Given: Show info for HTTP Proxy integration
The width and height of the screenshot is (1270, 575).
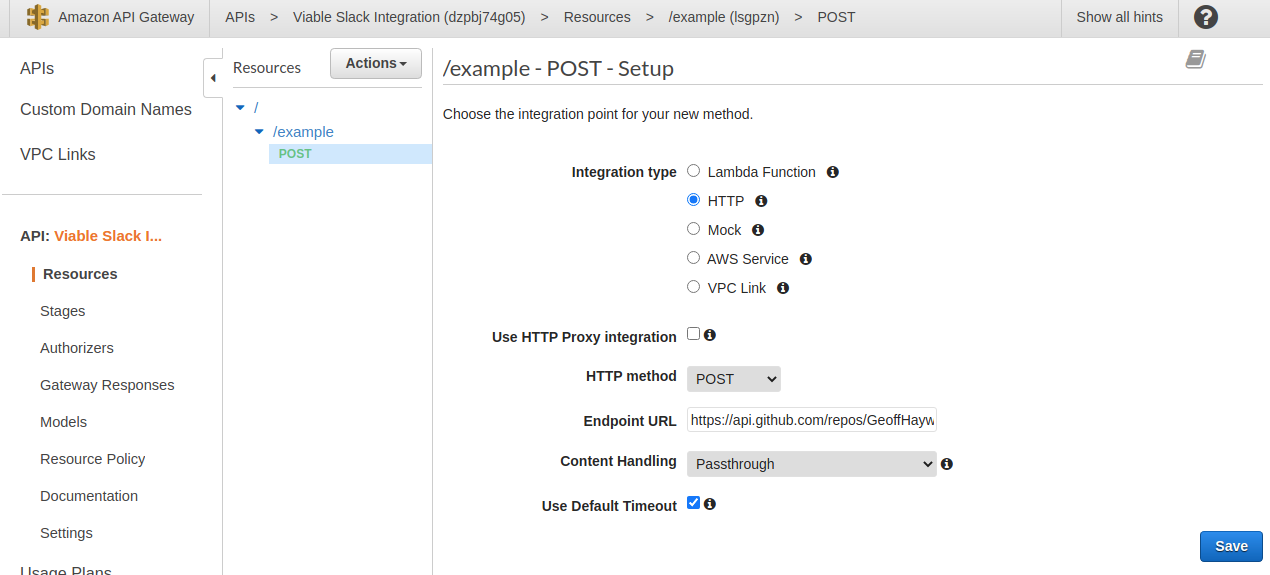Looking at the screenshot, I should (x=710, y=335).
